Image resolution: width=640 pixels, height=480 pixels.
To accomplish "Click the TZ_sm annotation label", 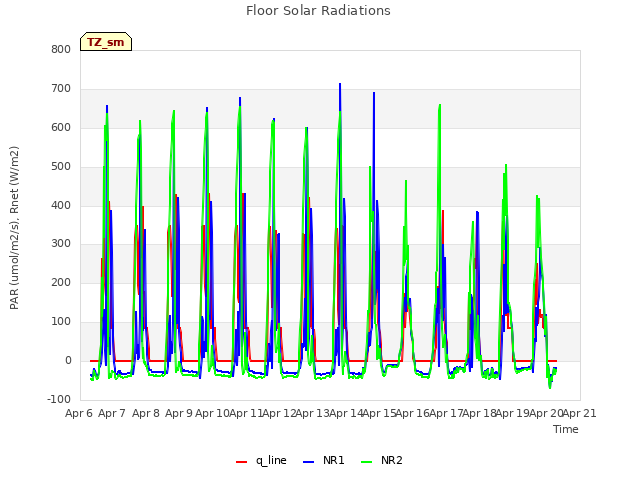I will (x=106, y=42).
